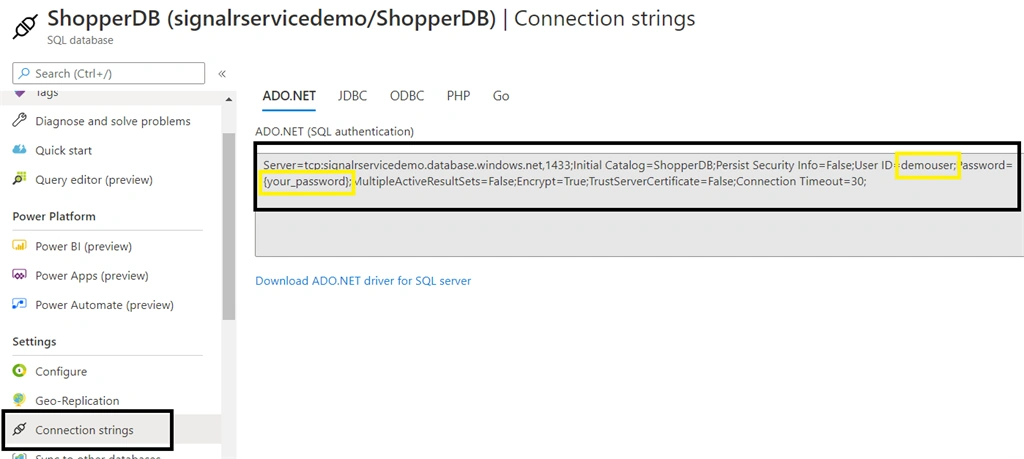The image size is (1024, 459).
Task: Click the Power Automate (preview) icon
Action: click(20, 304)
